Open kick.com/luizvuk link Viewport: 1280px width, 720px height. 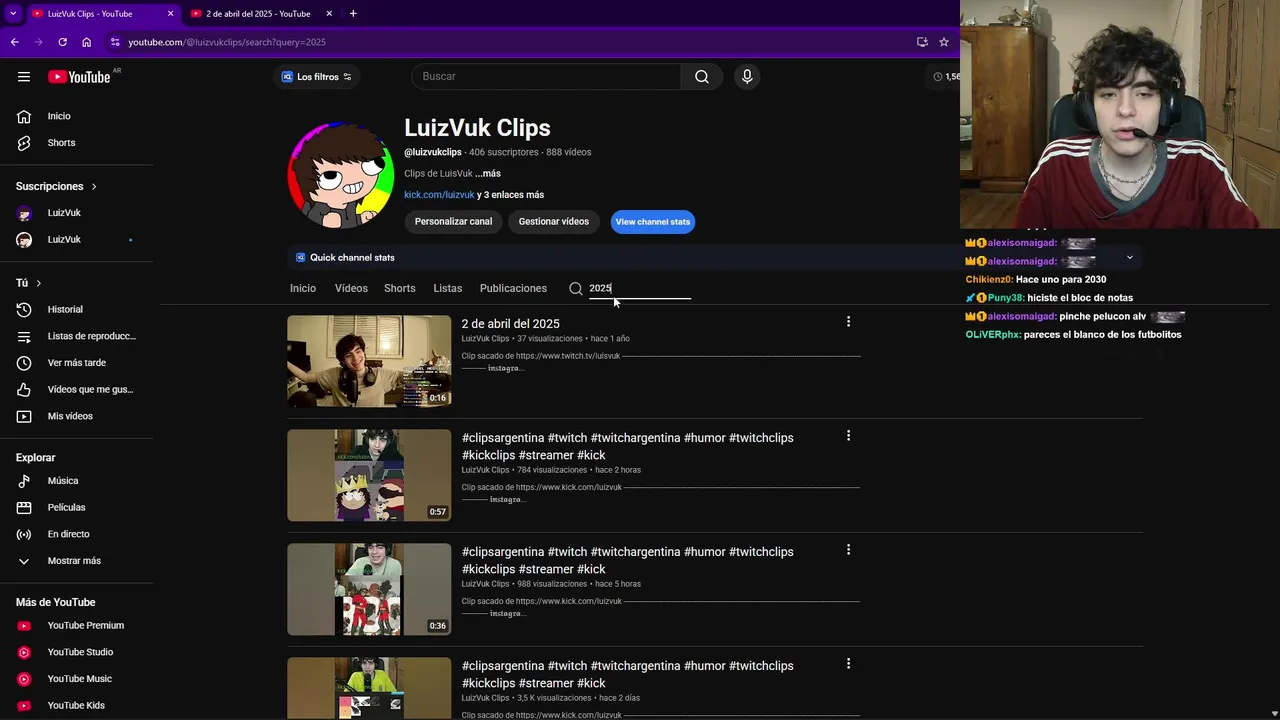point(439,195)
